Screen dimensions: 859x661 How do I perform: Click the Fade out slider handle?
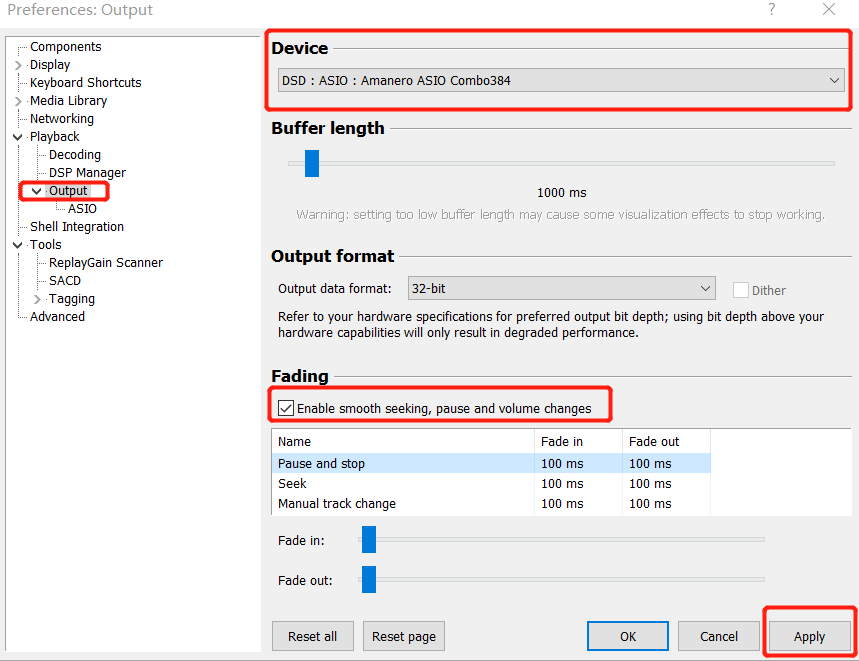368,579
